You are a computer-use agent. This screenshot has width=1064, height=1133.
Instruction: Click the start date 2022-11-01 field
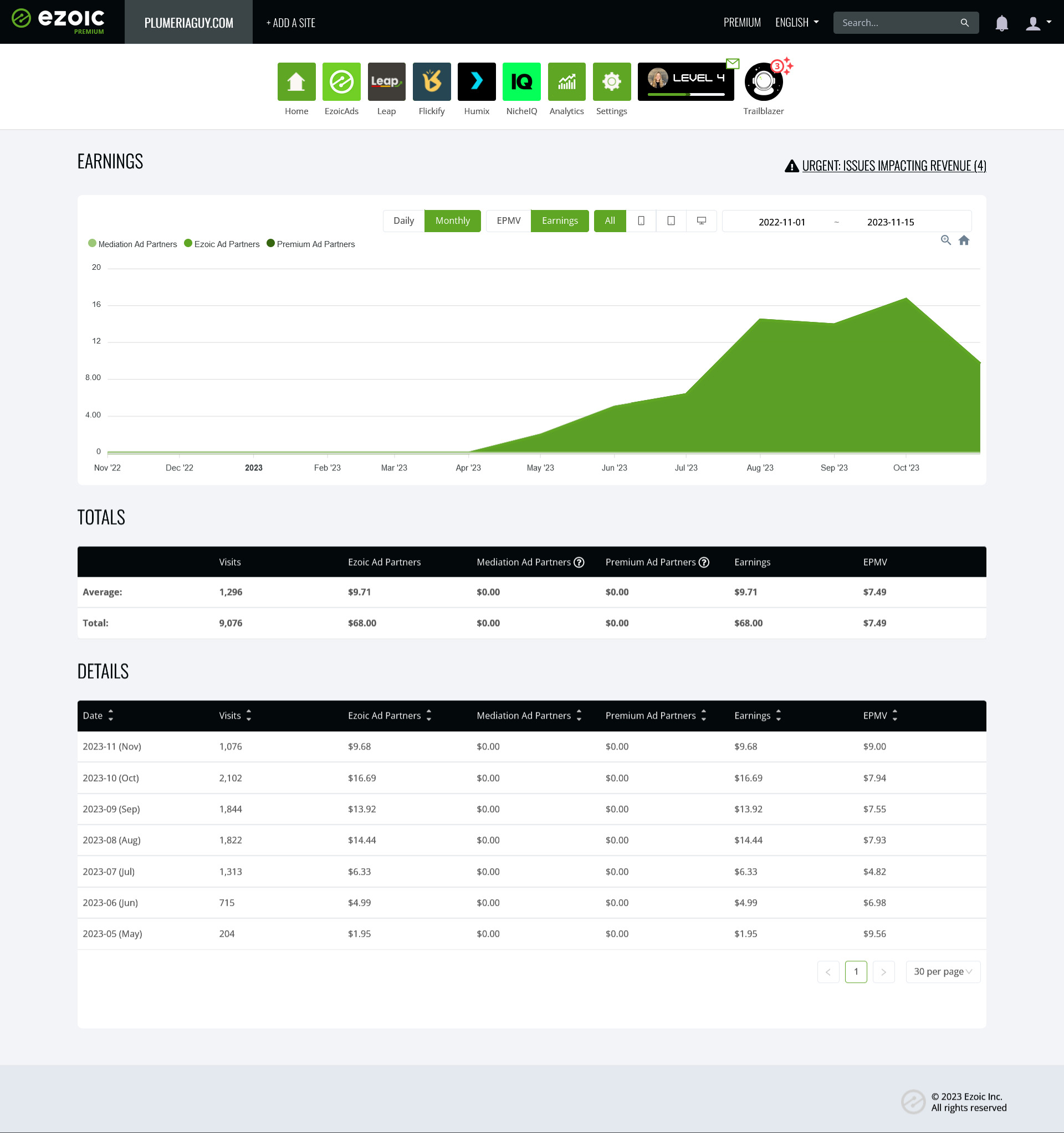click(x=782, y=222)
